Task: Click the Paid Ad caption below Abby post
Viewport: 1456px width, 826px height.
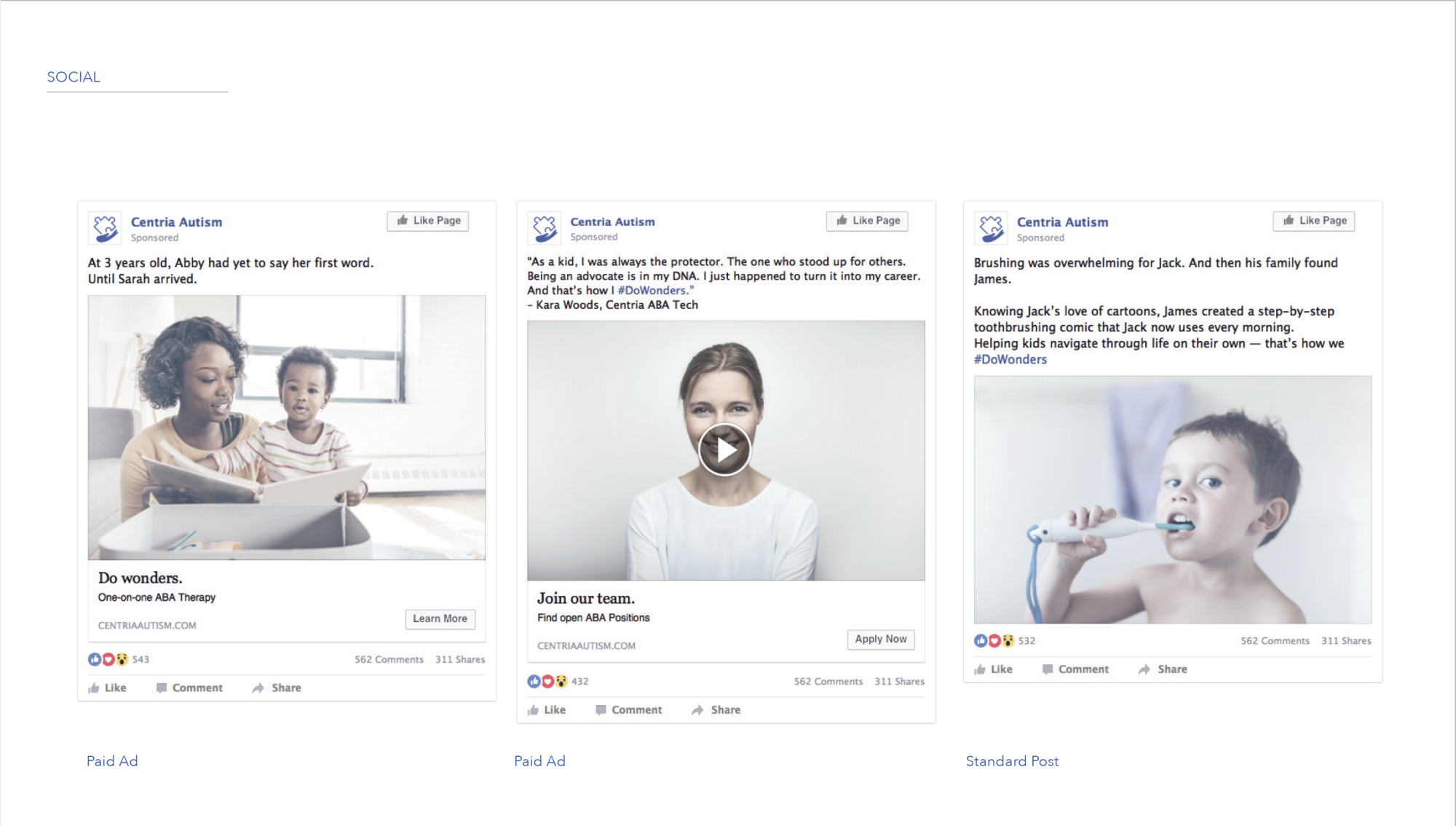Action: pos(112,761)
